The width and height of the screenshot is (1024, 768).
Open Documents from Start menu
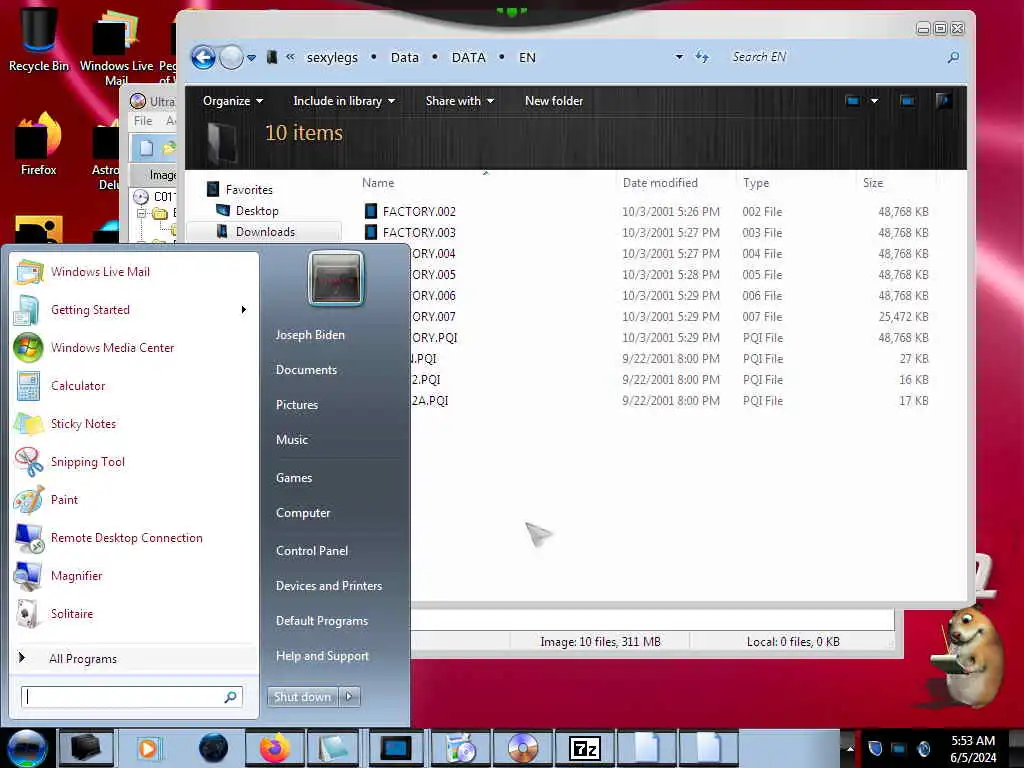(306, 370)
